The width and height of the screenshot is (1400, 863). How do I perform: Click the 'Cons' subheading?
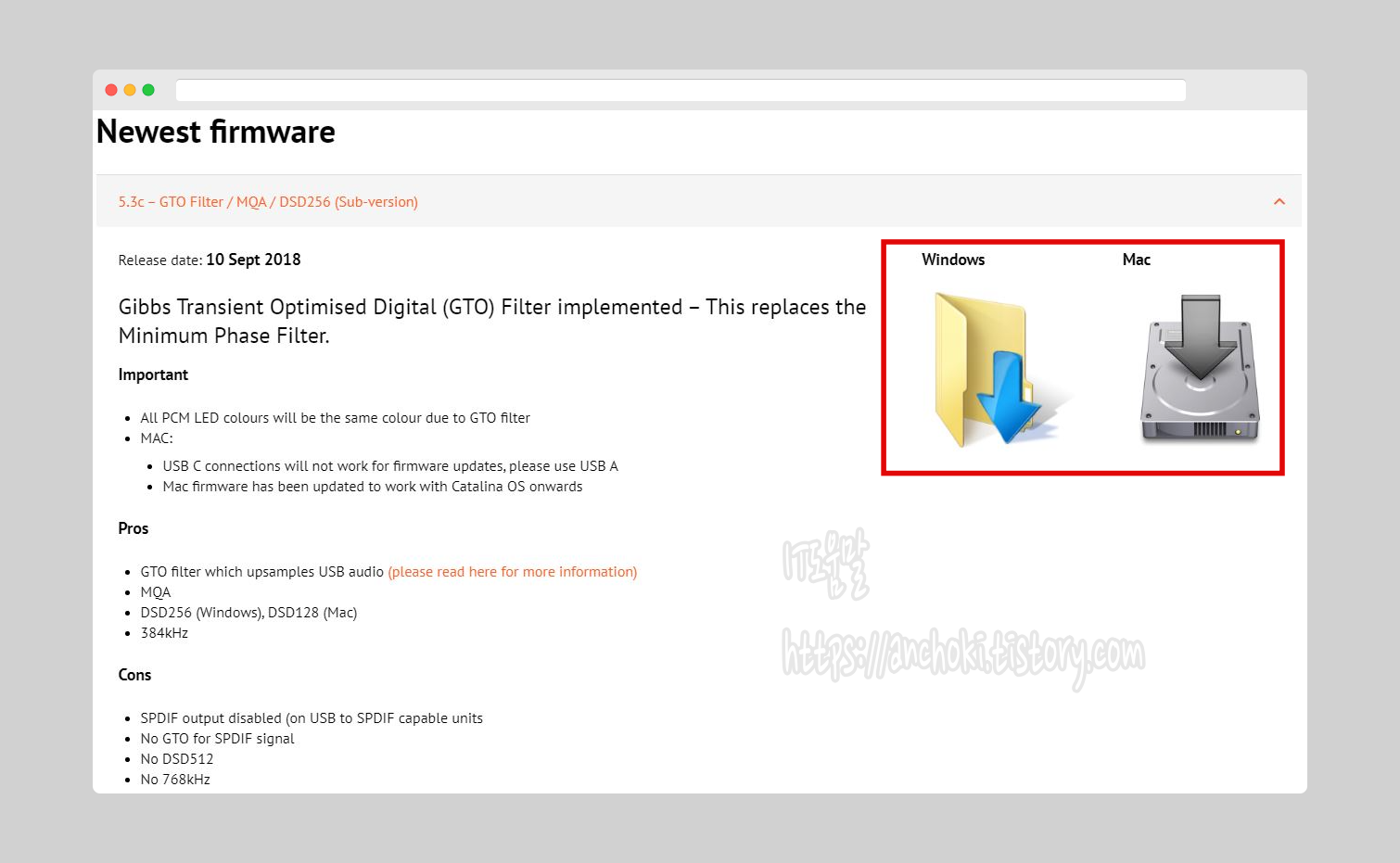tap(134, 675)
